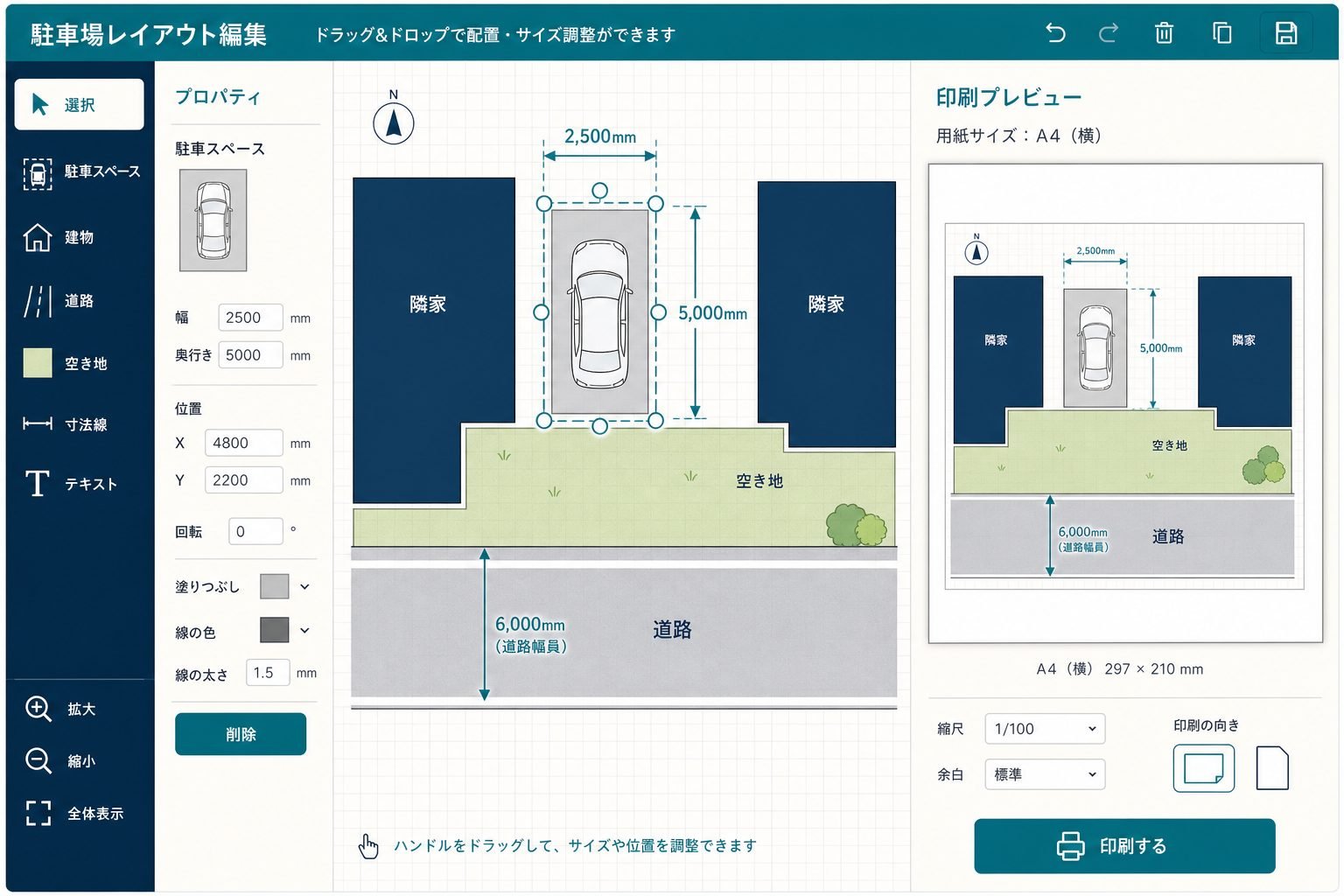The height and width of the screenshot is (896, 1344).
Task: Zoom in with 拡大
Action: click(x=61, y=709)
